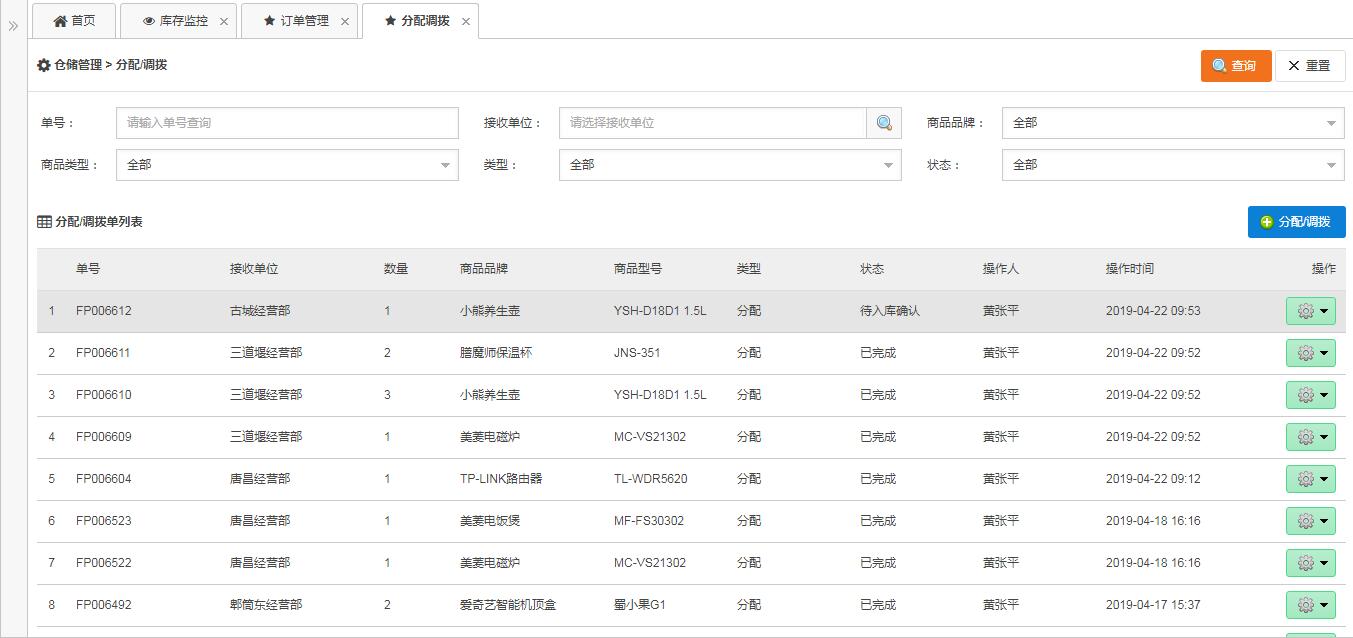
Task: Expand the collapsed left sidebar chevron
Action: (13, 26)
